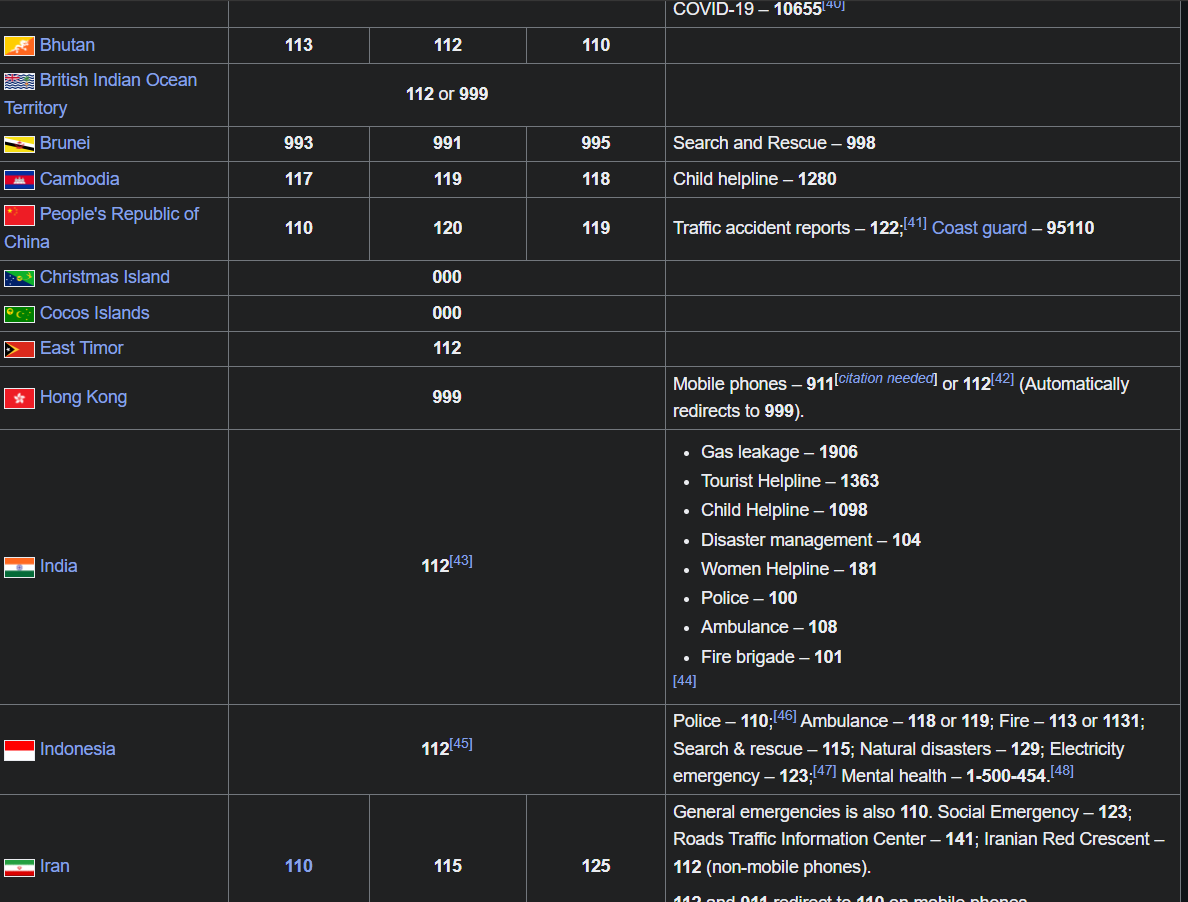Click the Indonesia flag icon

[x=19, y=750]
